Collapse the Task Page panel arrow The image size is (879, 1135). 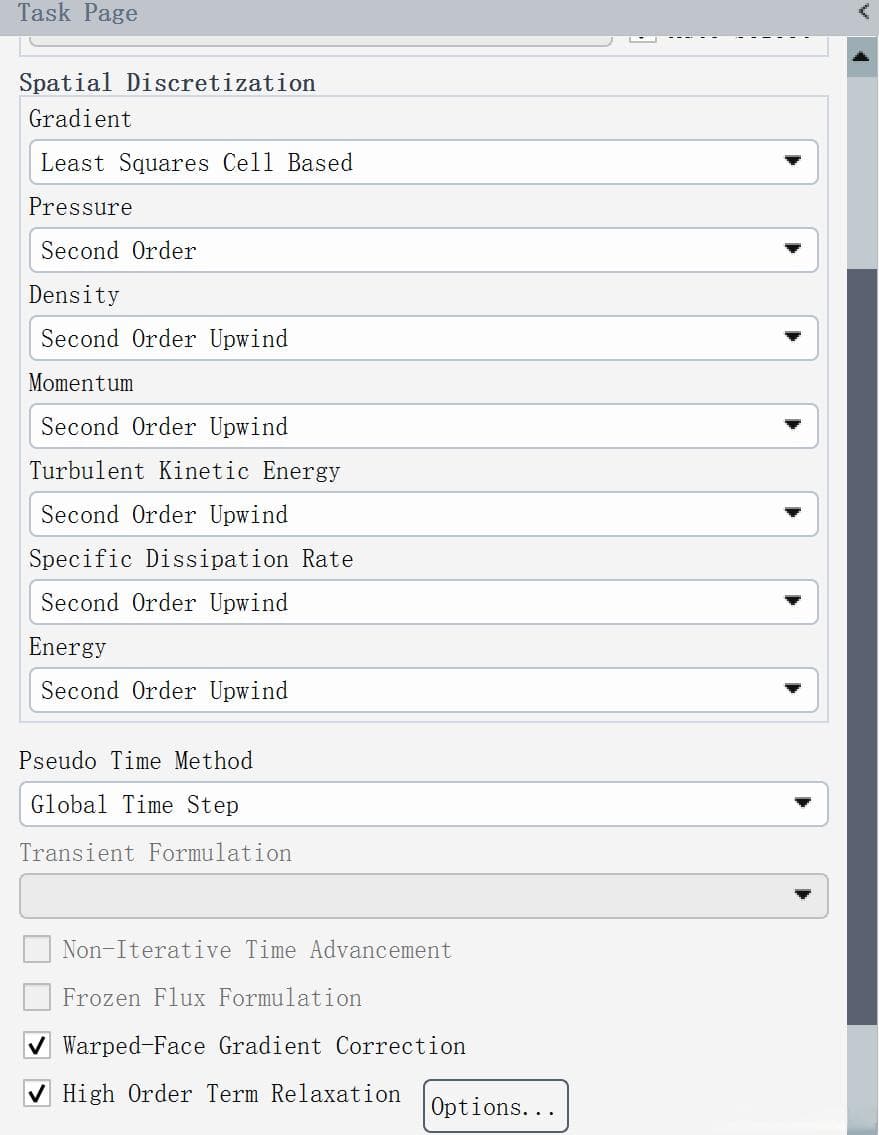[x=863, y=12]
